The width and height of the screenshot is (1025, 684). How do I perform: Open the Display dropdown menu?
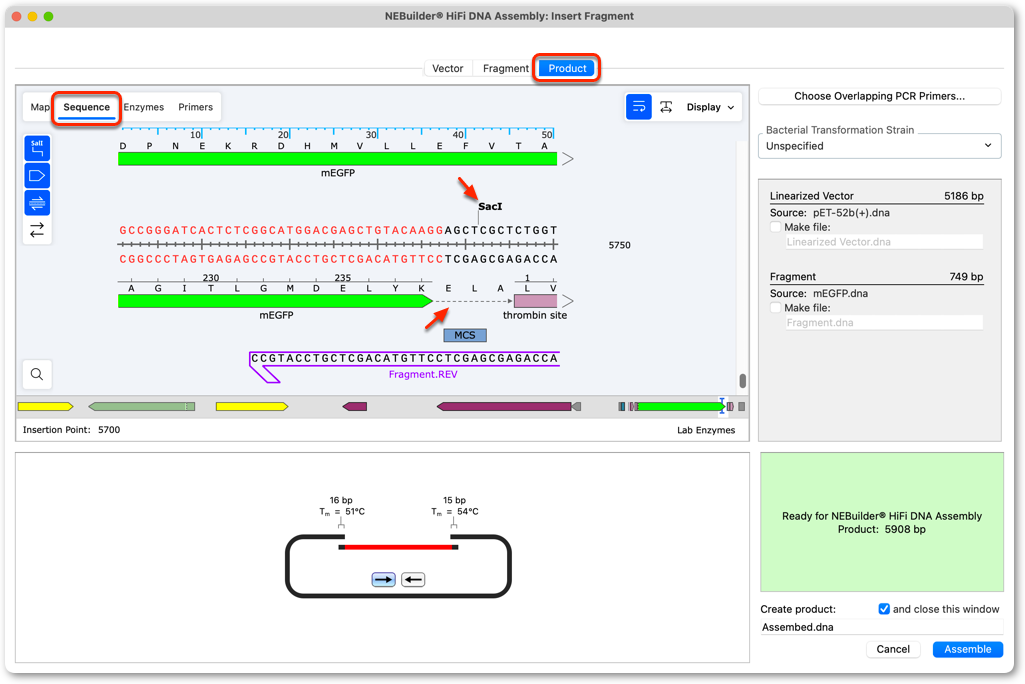(711, 107)
